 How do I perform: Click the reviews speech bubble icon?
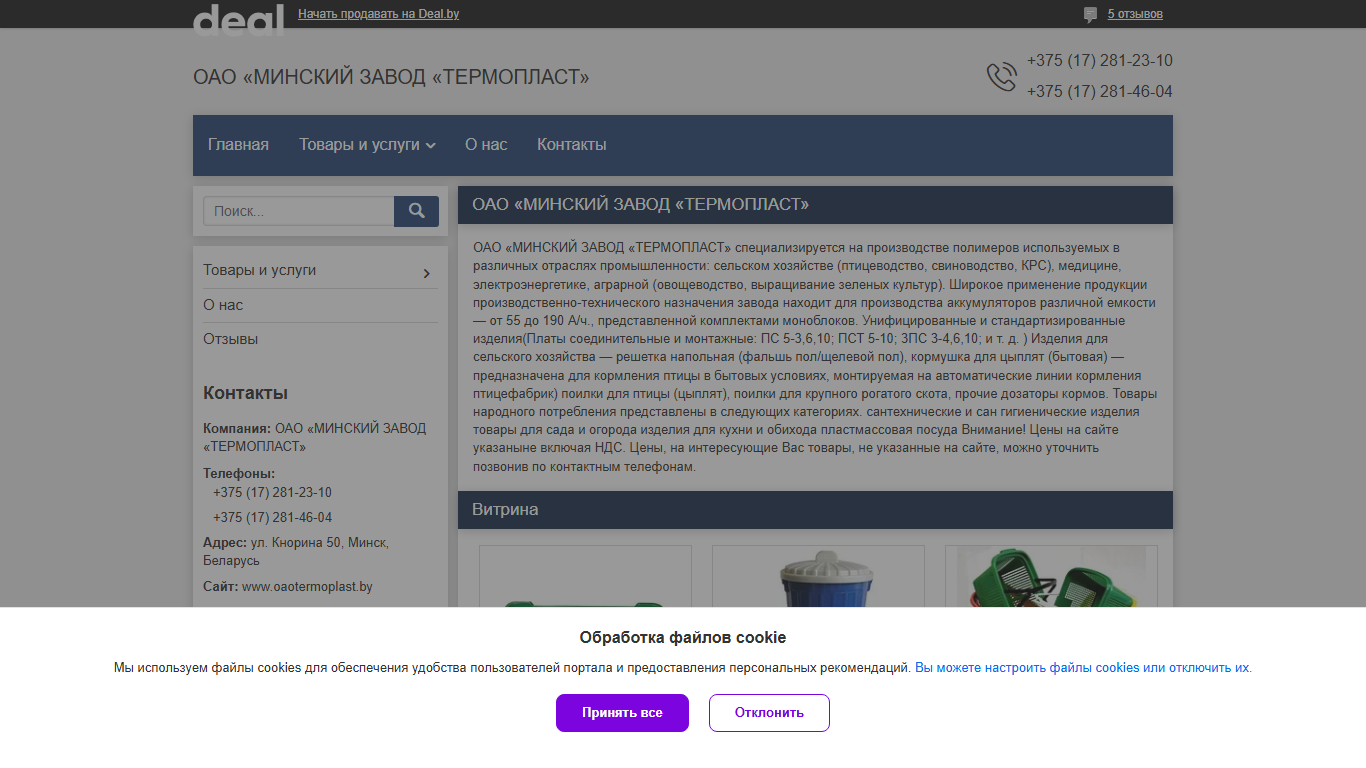coord(1090,15)
